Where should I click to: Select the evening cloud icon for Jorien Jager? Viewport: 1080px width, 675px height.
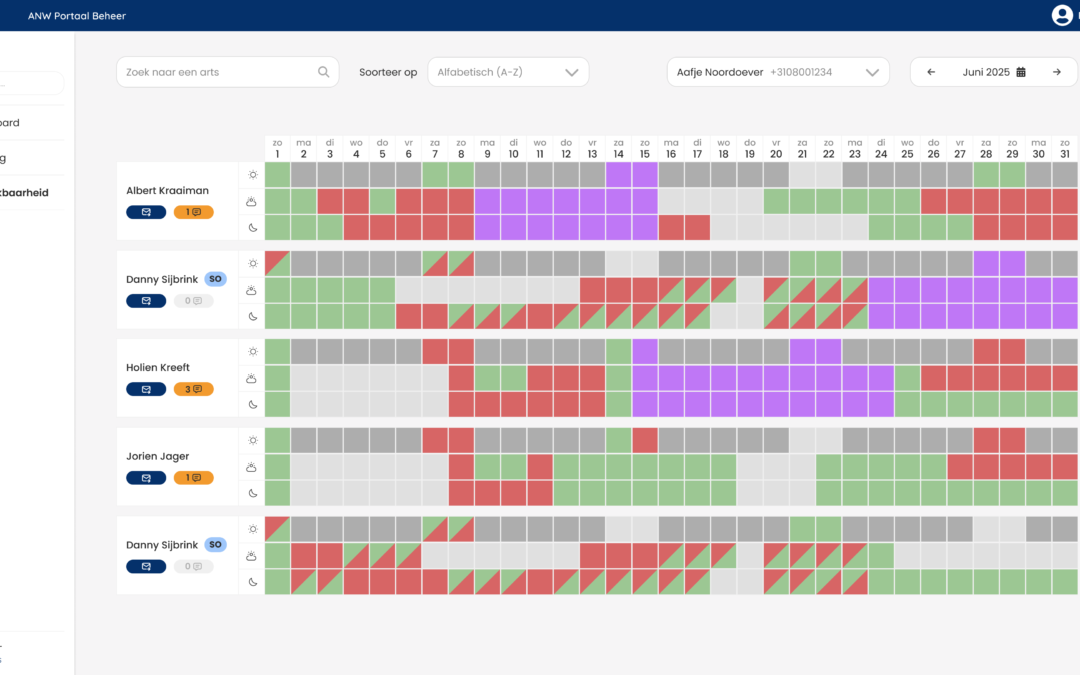point(251,467)
